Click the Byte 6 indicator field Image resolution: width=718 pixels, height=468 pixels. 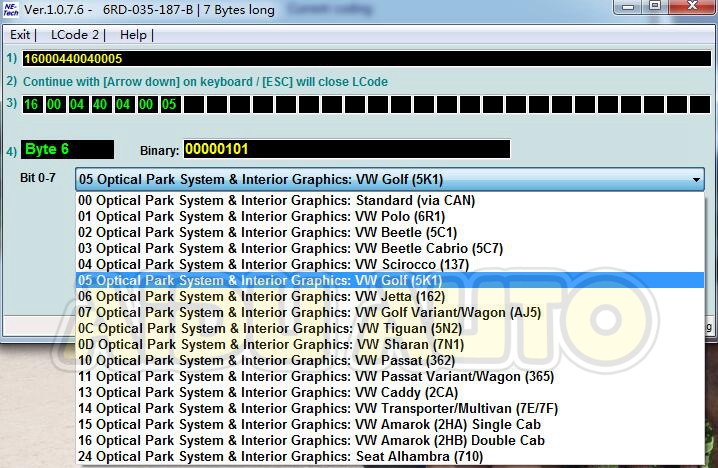coord(67,149)
